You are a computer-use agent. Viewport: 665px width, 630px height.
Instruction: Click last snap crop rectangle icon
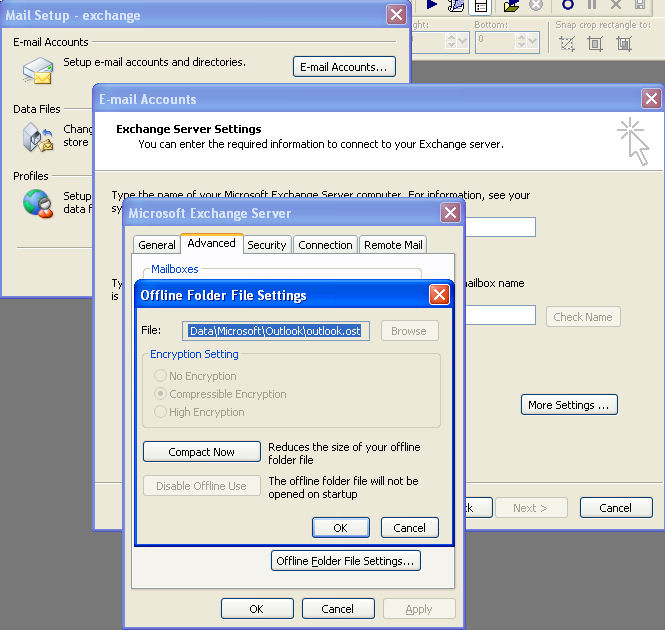[624, 43]
